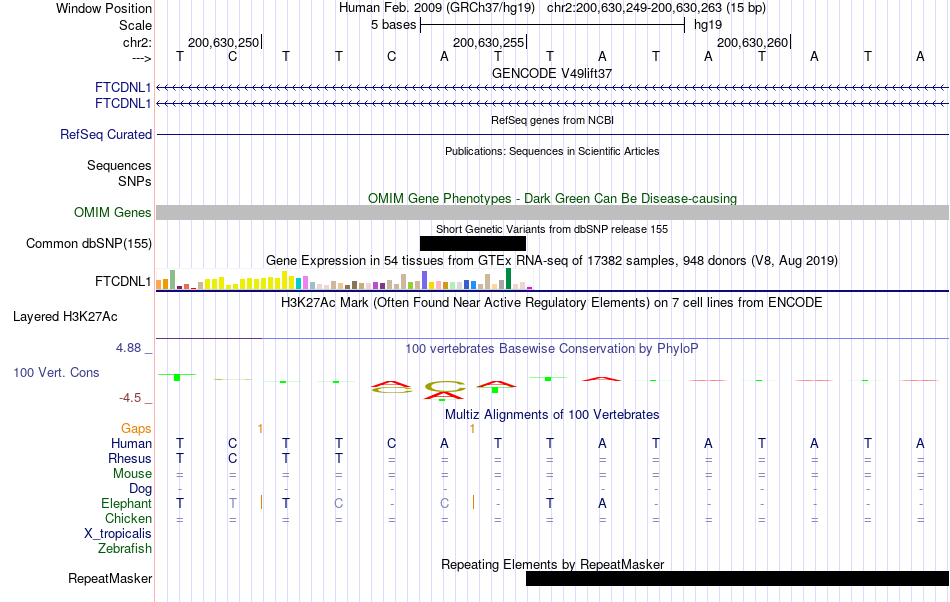Click the black dbSNP variant block
This screenshot has height=602, width=950.
coord(473,243)
